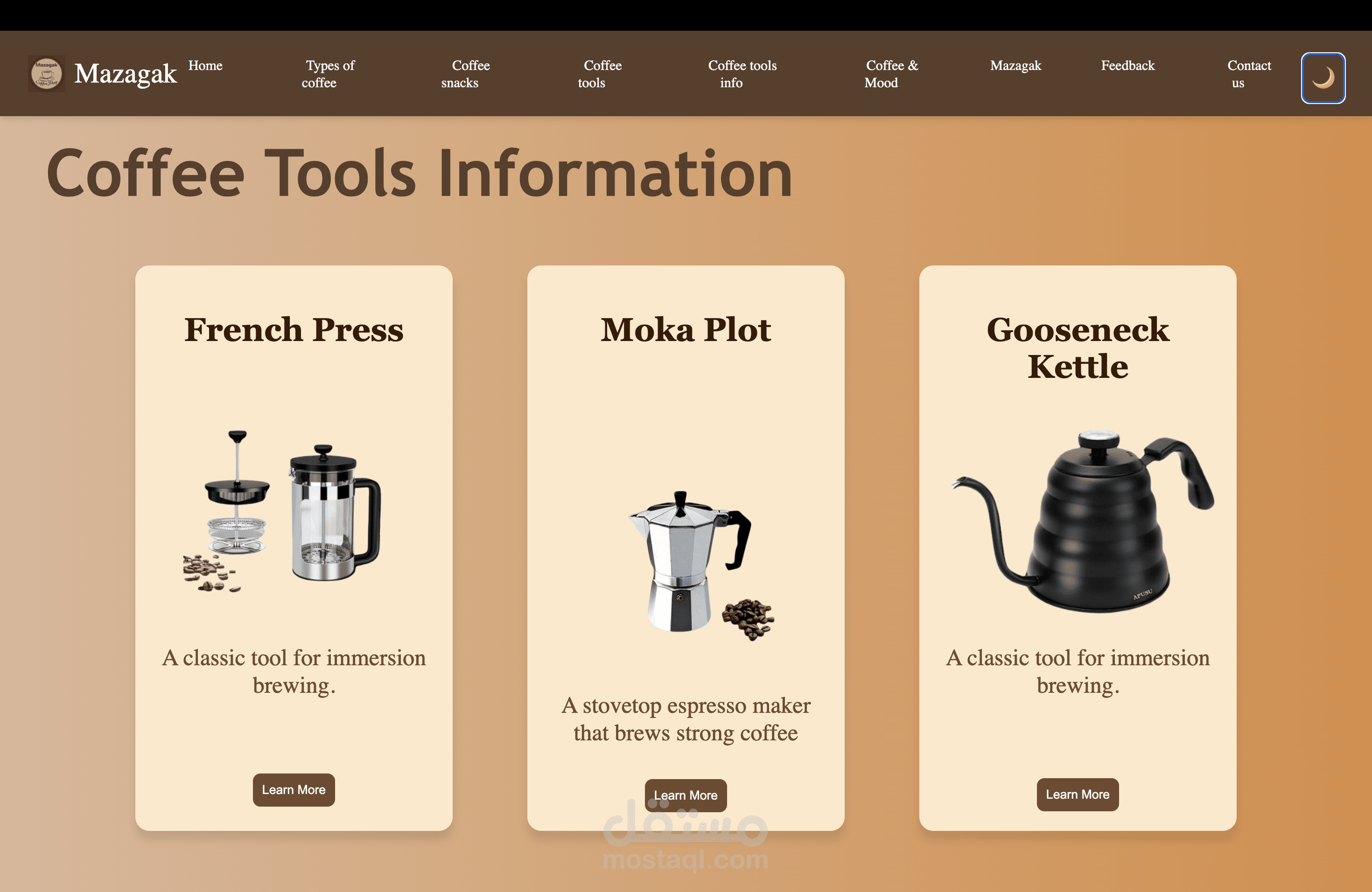Screen dimensions: 1372x892
Task: Click Mazagak link in navigation bar
Action: click(x=1015, y=66)
